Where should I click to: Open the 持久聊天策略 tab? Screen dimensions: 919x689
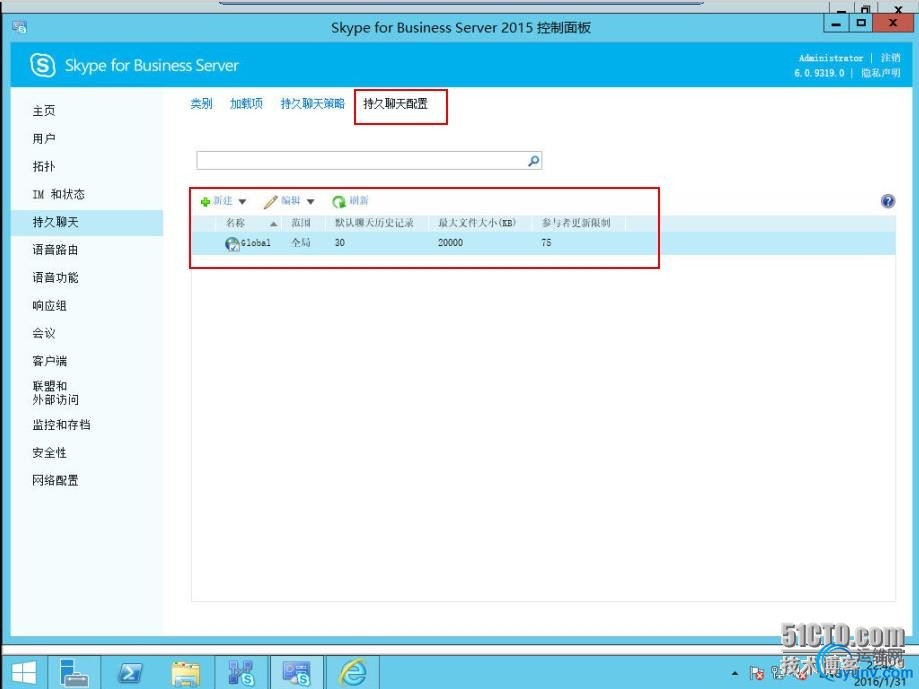[312, 104]
